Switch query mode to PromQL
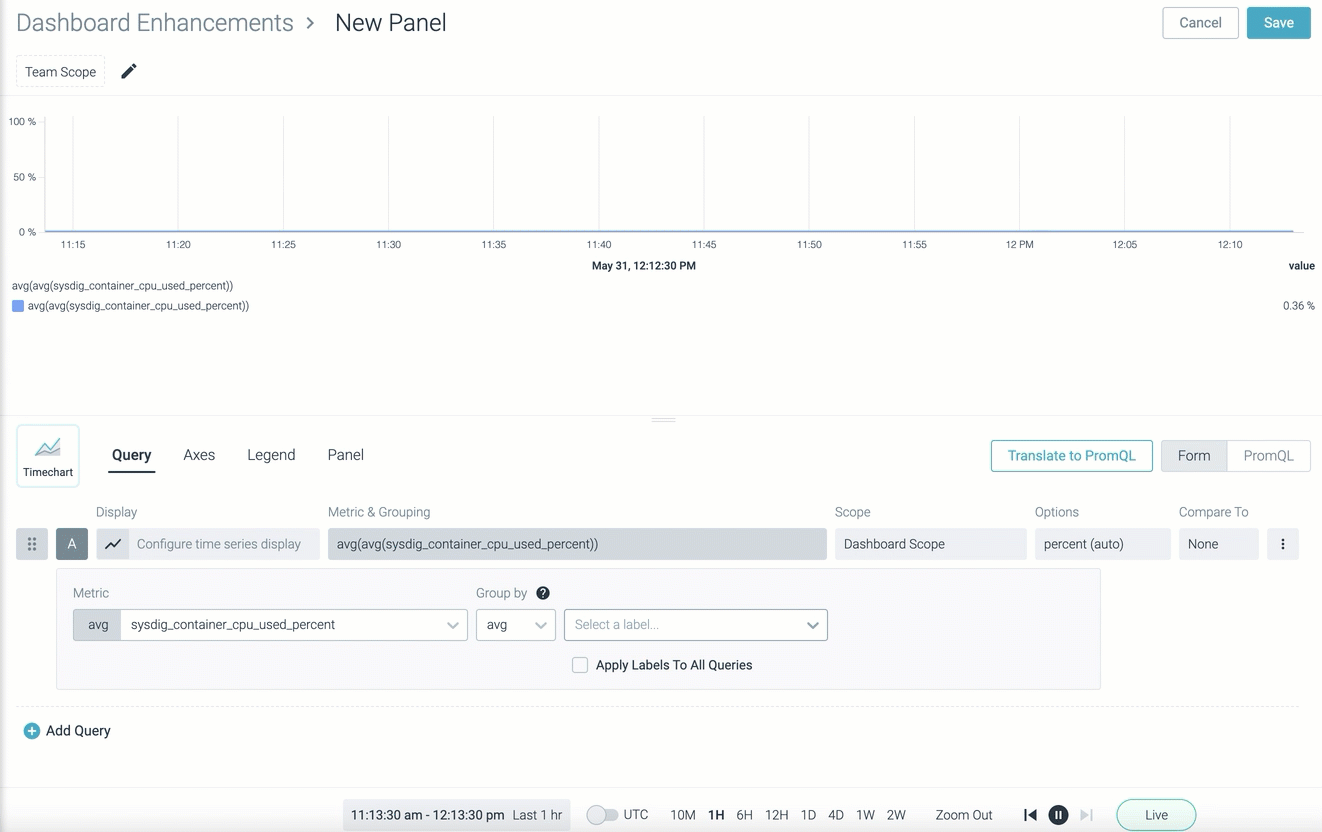Screen dimensions: 1322x832 click(x=1269, y=455)
